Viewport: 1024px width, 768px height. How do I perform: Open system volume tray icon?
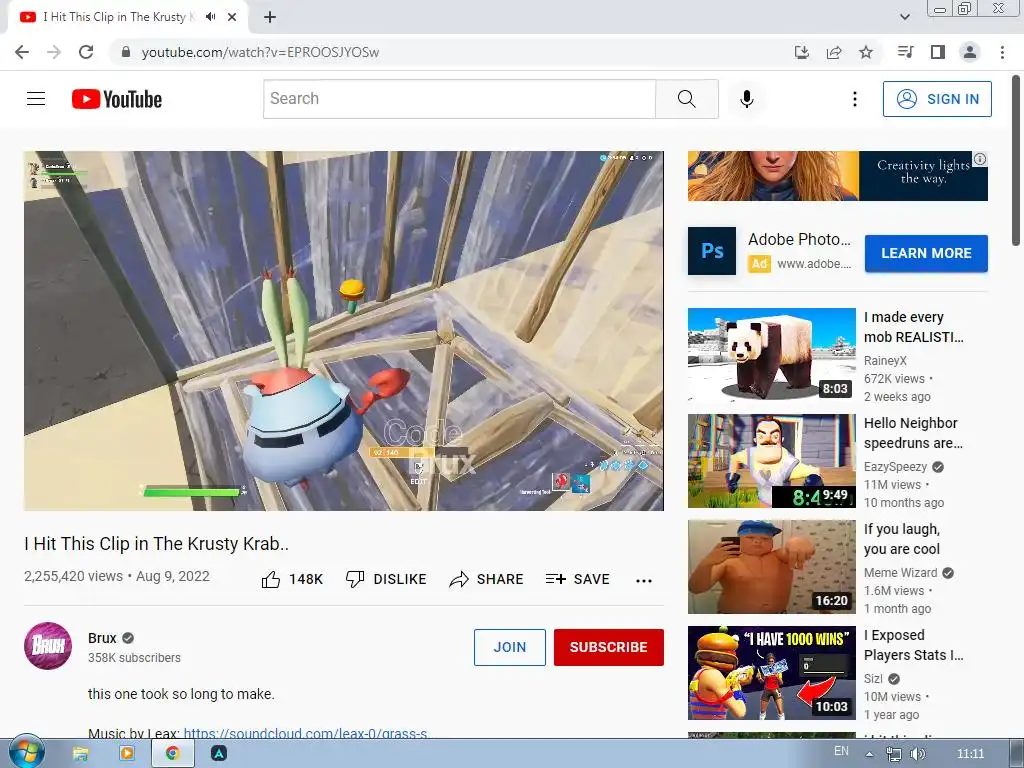pos(918,754)
